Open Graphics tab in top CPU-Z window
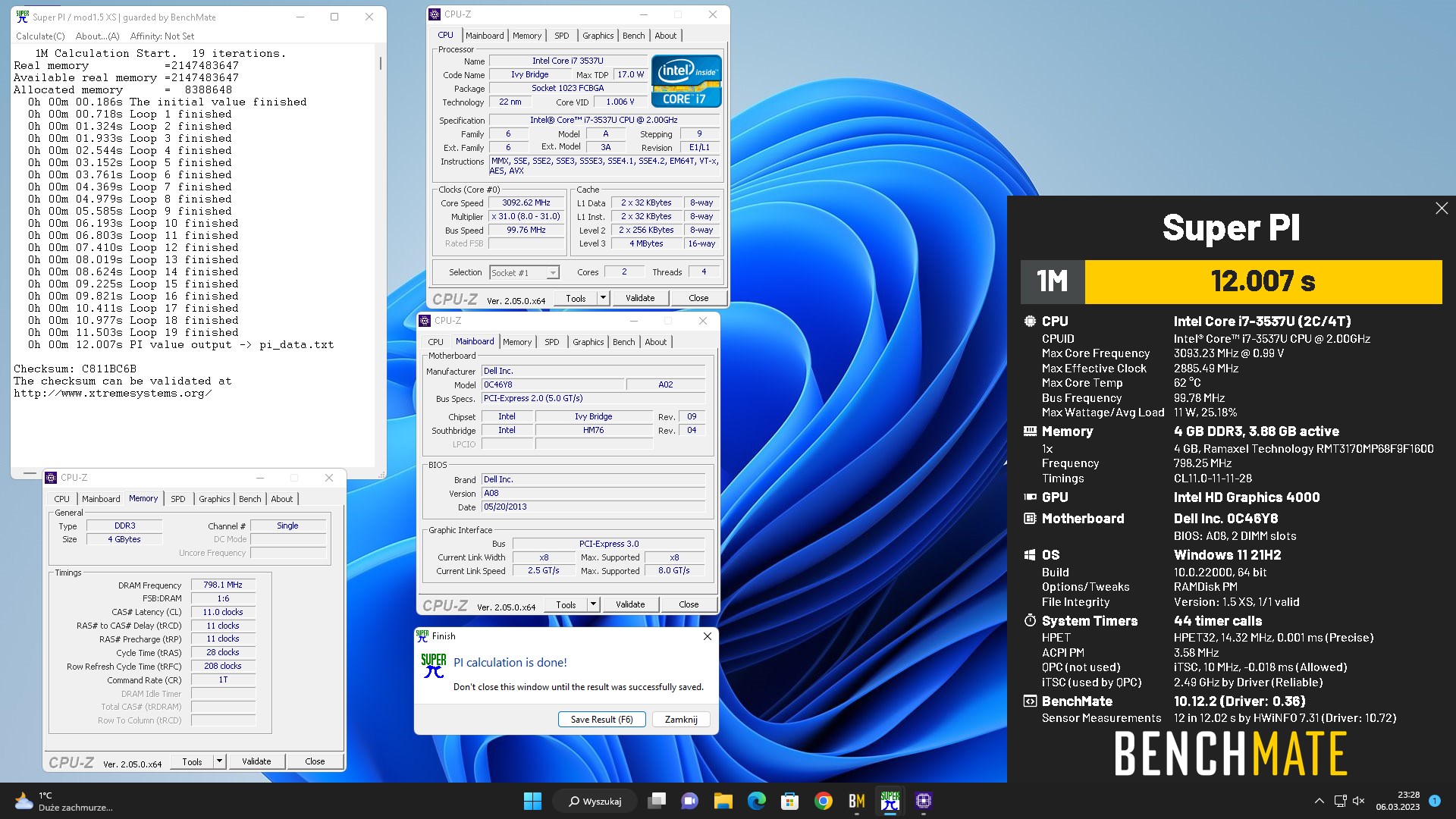1456x819 pixels. pos(598,36)
